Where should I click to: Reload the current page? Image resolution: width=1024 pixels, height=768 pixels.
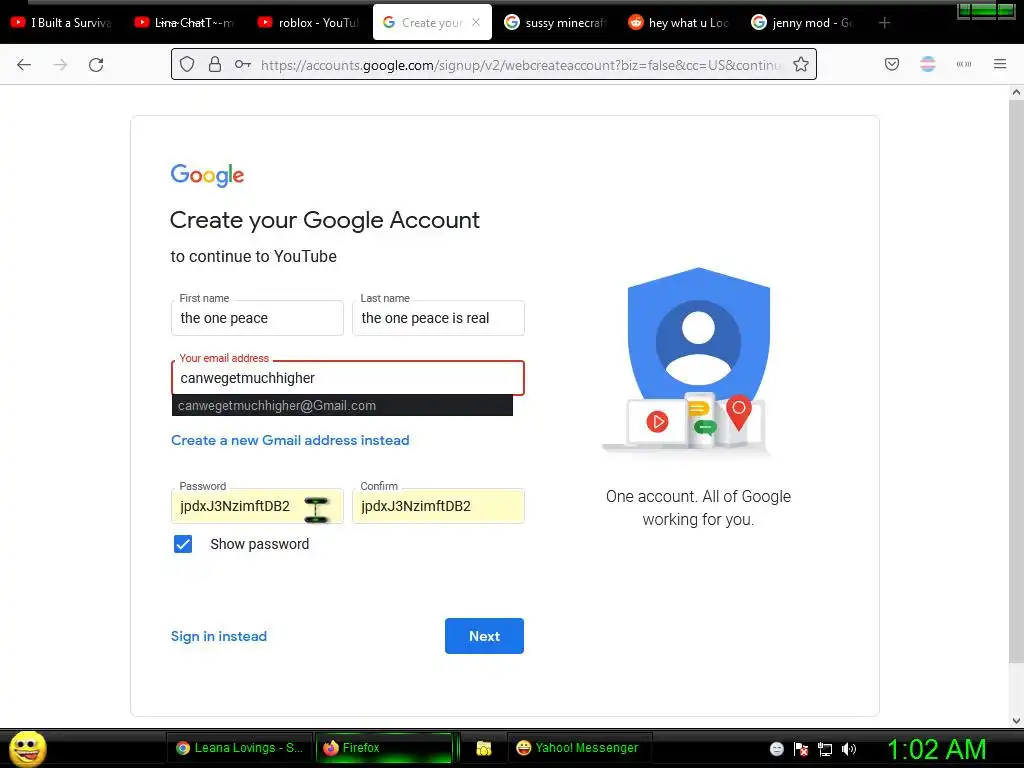[96, 65]
